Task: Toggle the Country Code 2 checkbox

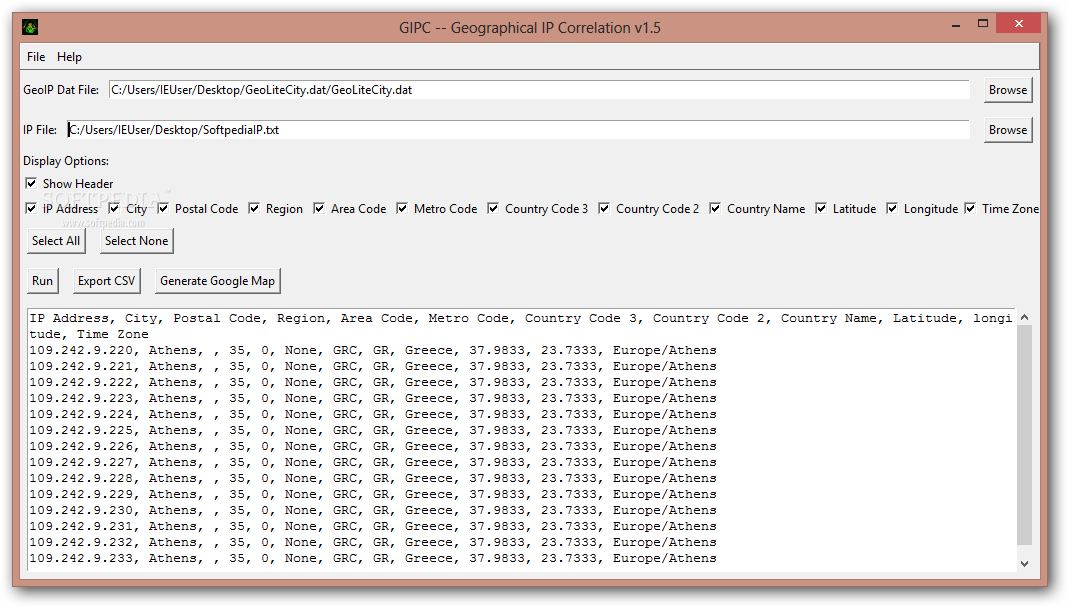Action: coord(604,208)
